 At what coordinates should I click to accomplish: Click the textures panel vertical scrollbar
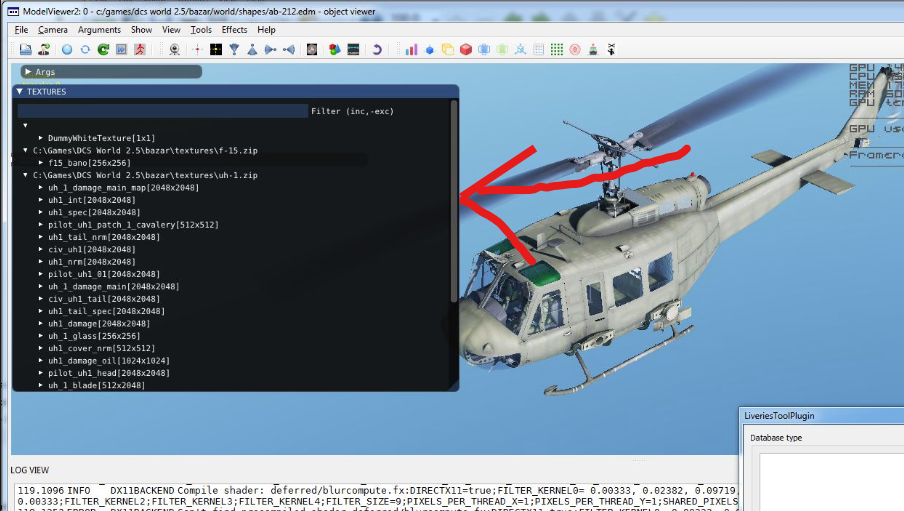click(454, 202)
